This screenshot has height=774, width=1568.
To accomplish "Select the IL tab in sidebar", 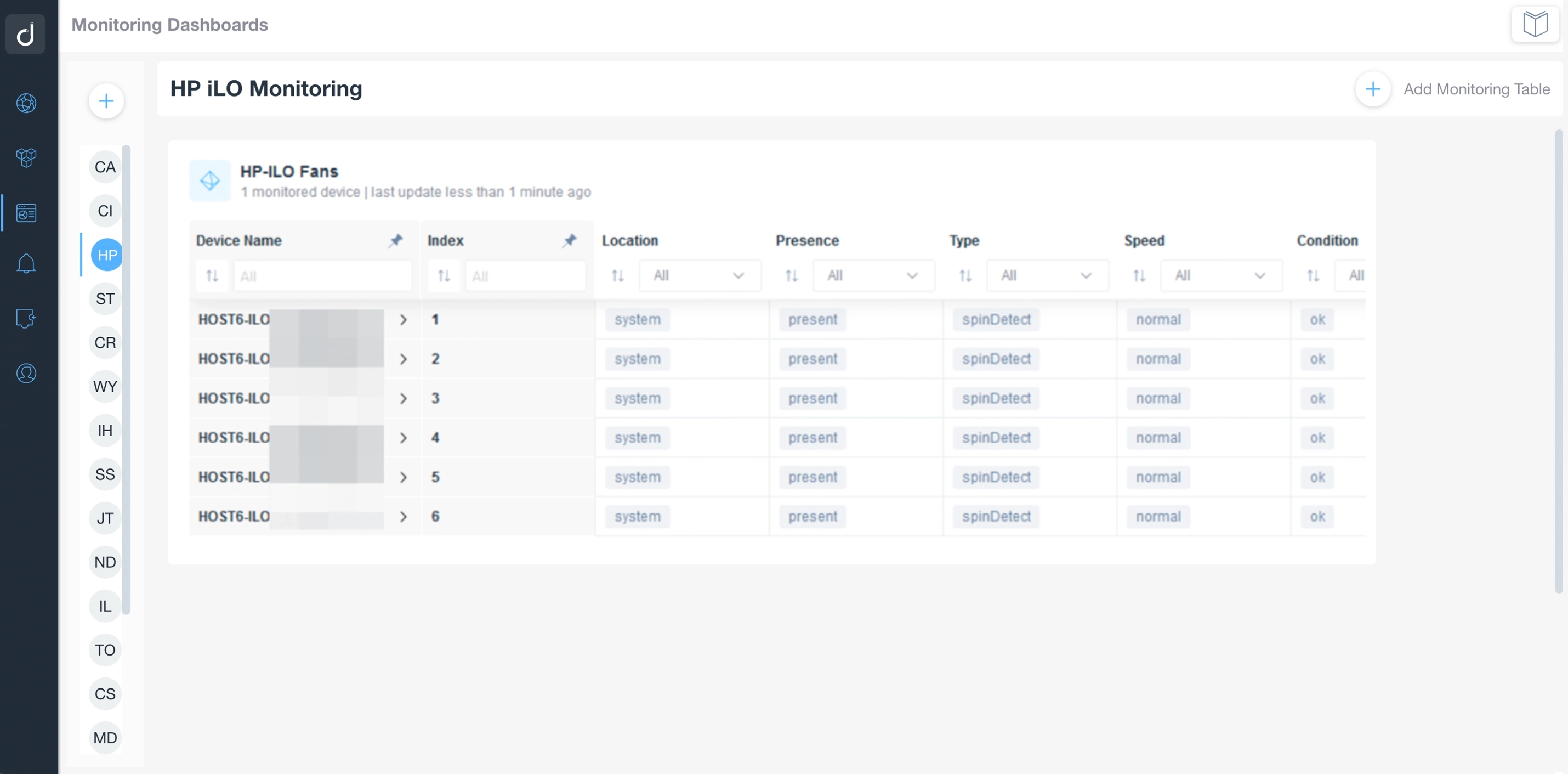I will (106, 605).
